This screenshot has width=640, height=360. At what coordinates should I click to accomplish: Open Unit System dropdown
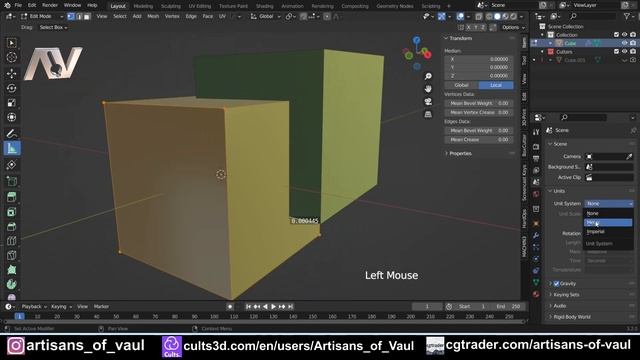tap(609, 203)
